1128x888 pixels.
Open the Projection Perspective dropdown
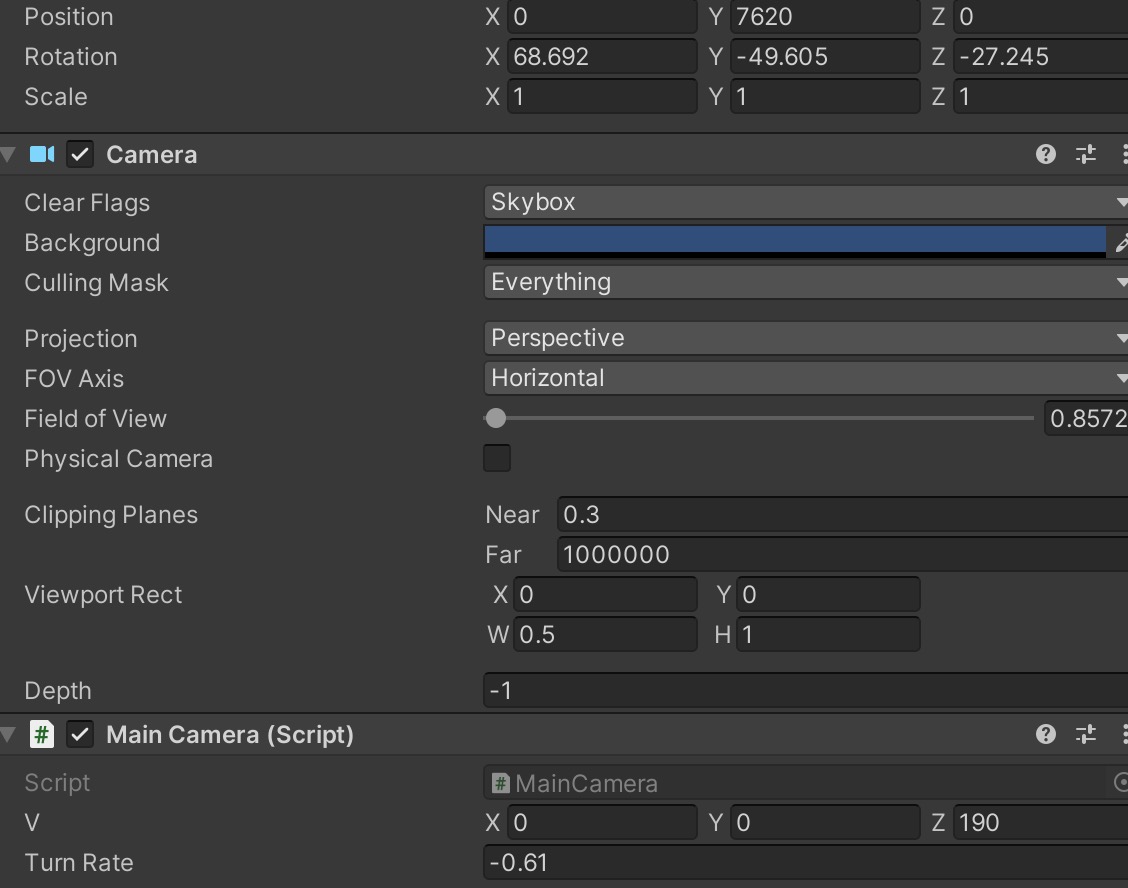click(x=805, y=339)
